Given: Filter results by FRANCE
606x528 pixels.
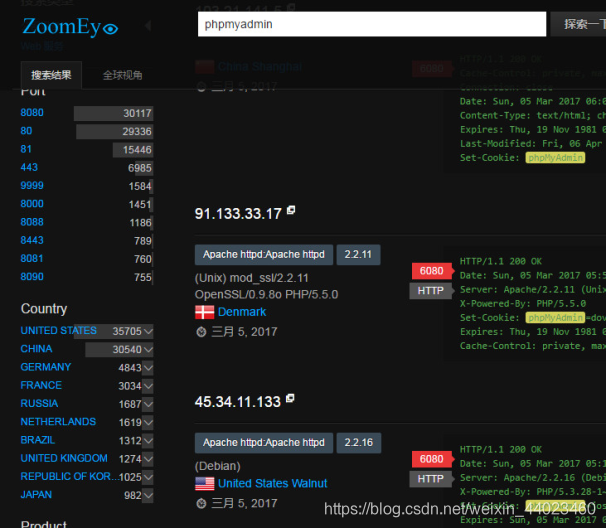Looking at the screenshot, I should click(41, 385).
